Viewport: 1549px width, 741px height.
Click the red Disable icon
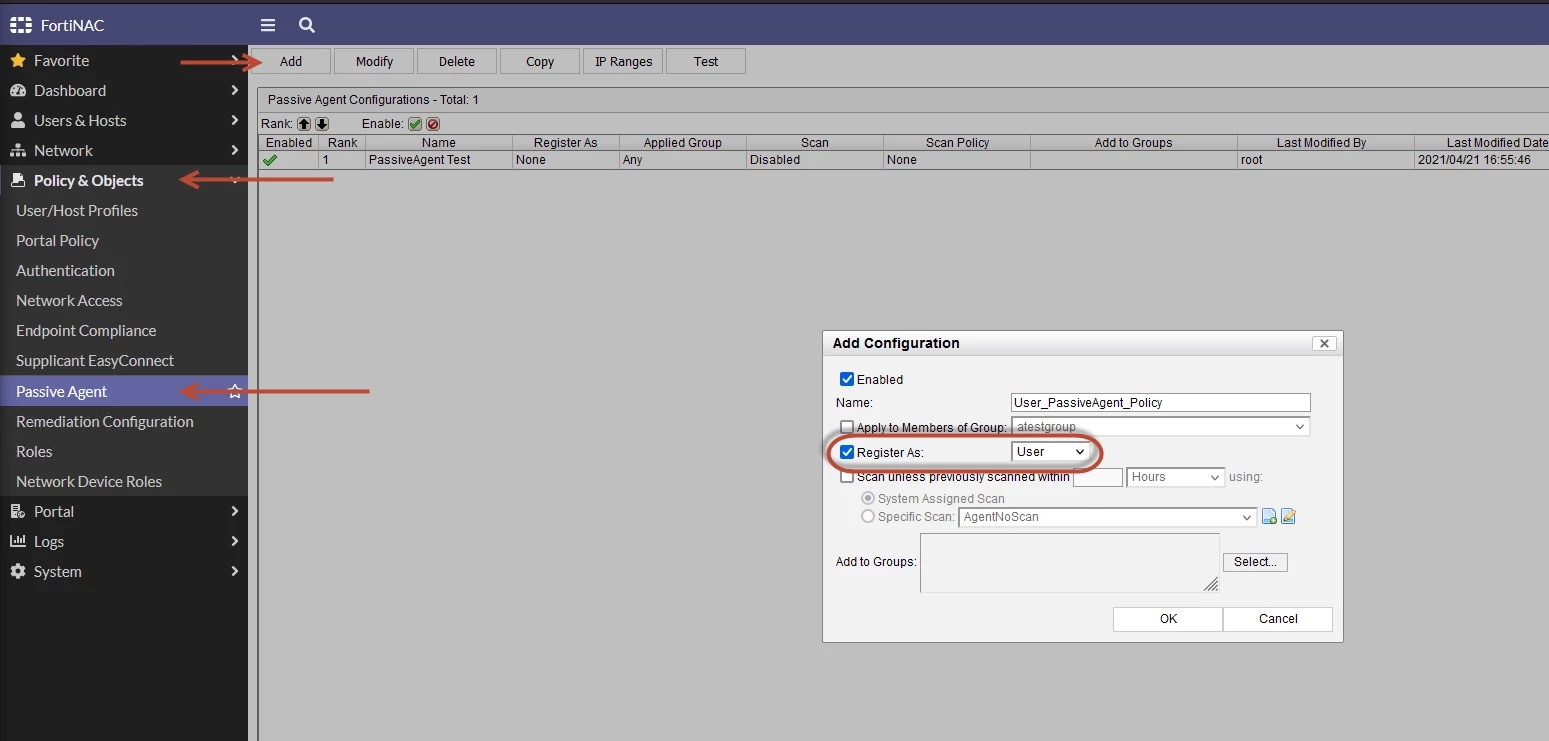[433, 124]
